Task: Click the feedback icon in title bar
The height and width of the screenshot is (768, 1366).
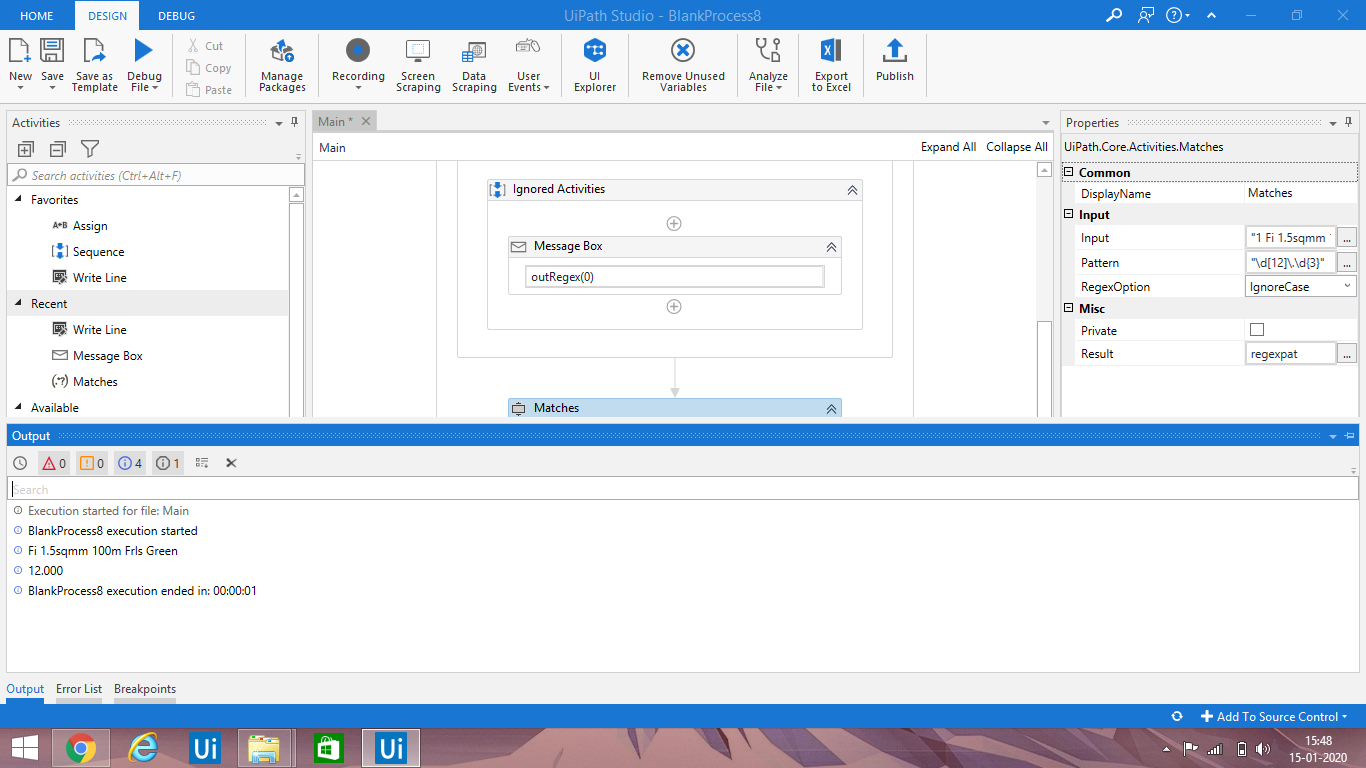Action: pos(1146,15)
